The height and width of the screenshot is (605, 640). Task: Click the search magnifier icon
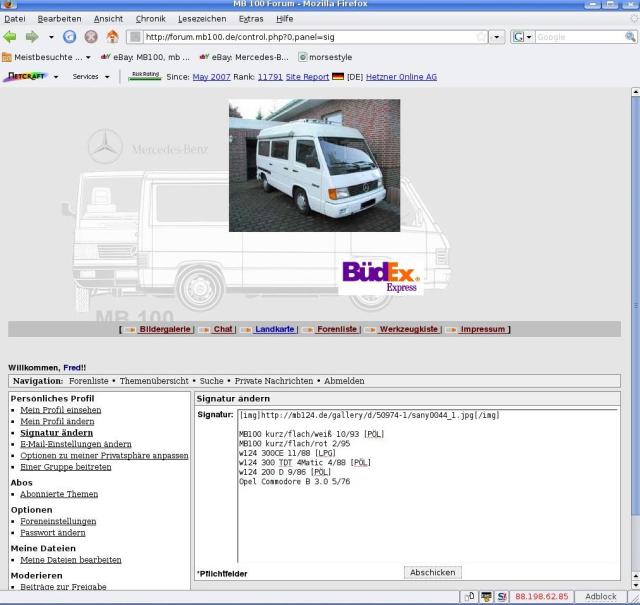[630, 37]
